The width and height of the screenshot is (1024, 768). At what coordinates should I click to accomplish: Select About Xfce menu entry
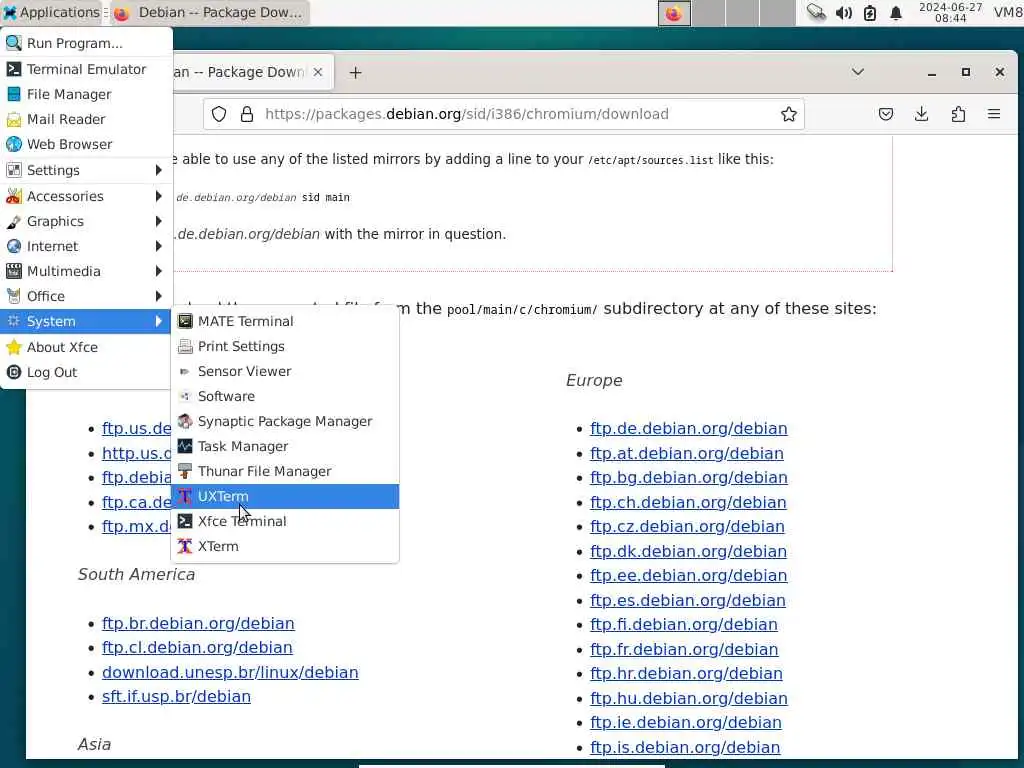pos(86,347)
